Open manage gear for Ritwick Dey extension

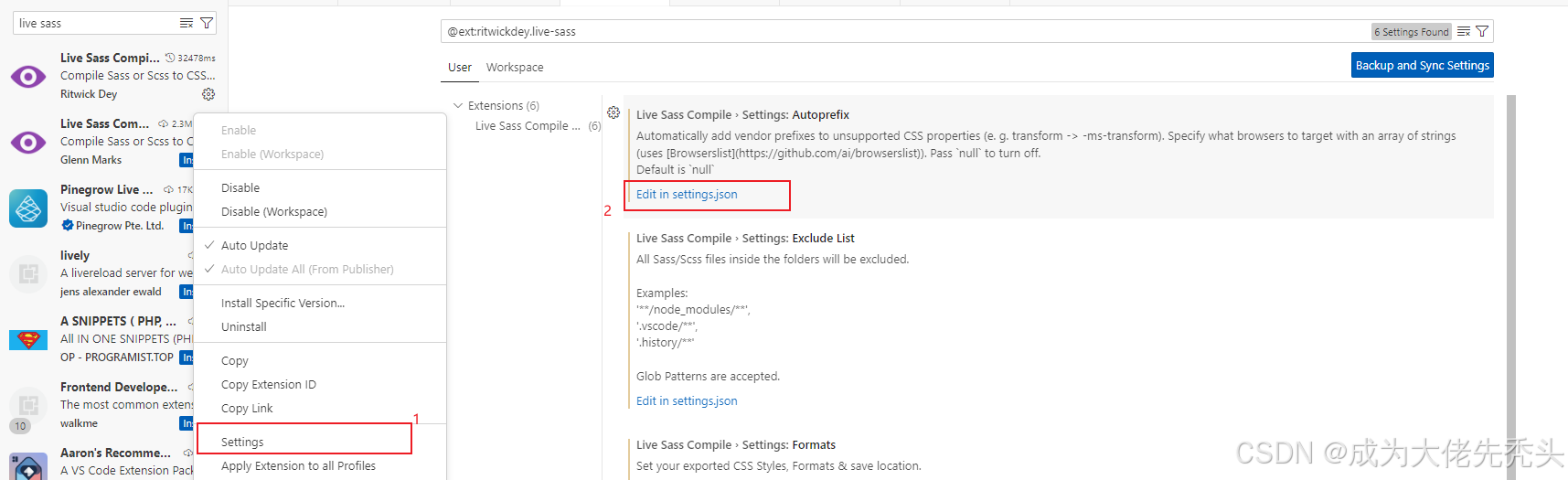click(x=208, y=94)
